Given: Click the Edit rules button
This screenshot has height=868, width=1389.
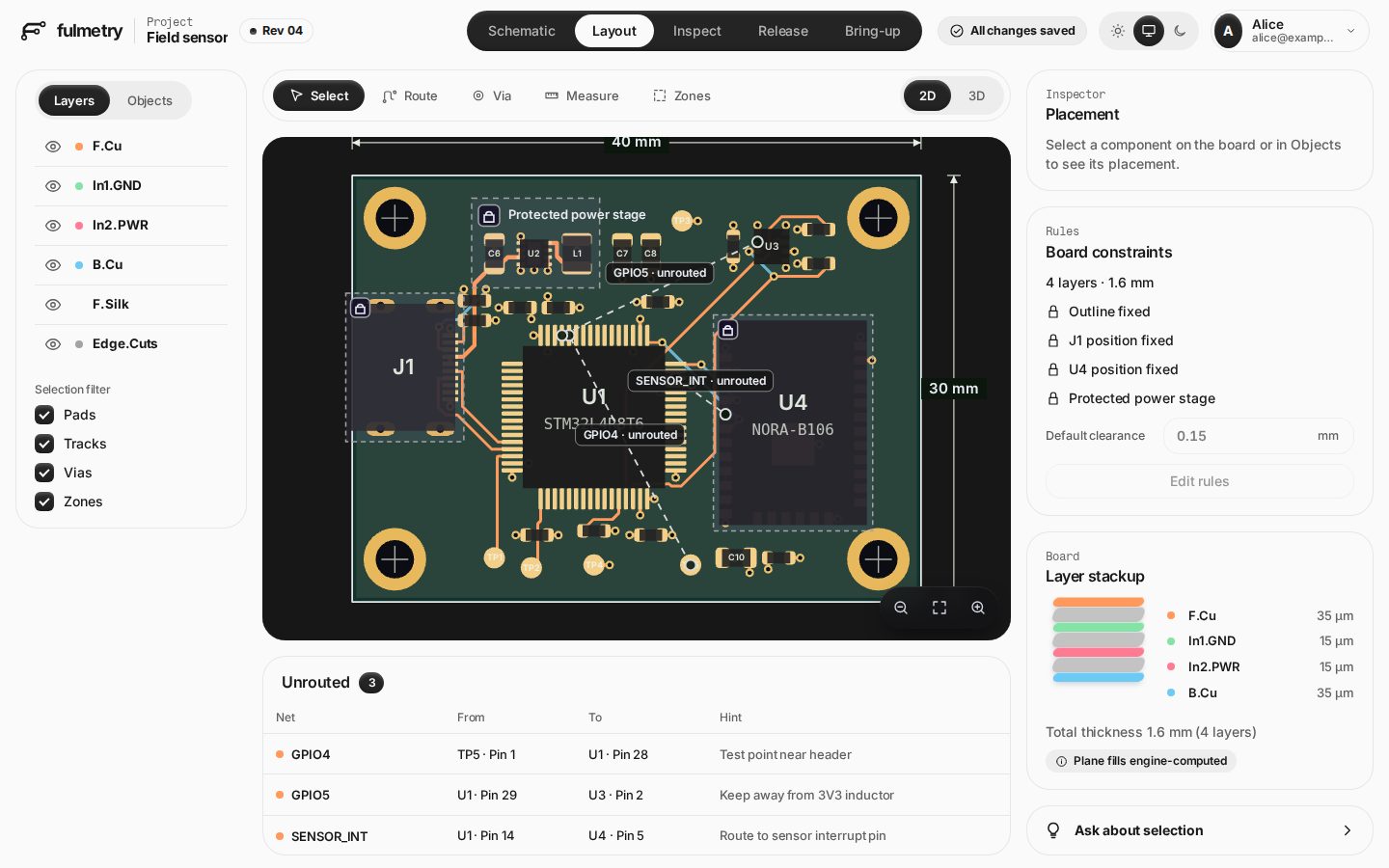Looking at the screenshot, I should point(1199,481).
